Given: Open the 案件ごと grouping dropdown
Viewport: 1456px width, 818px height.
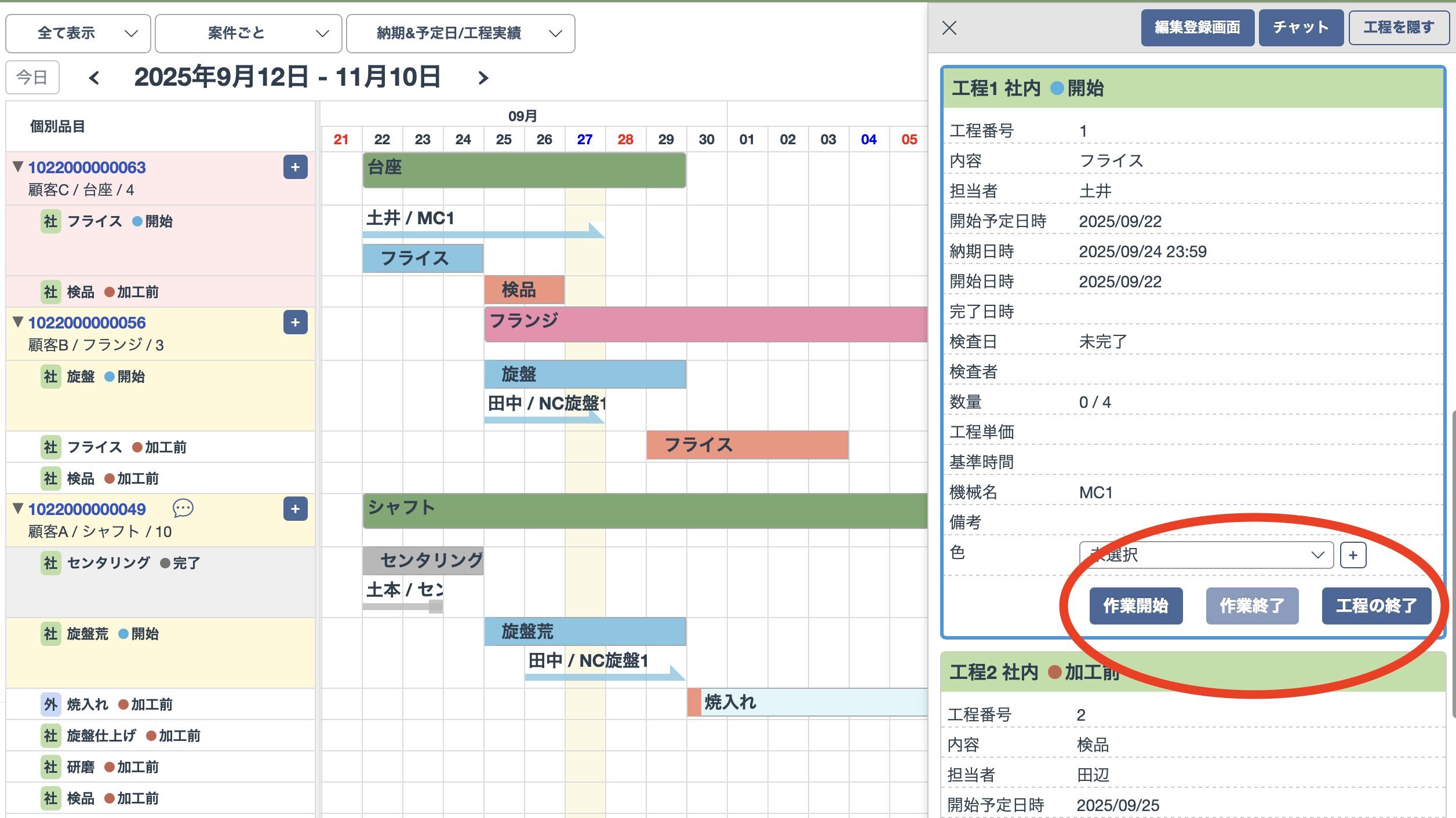Looking at the screenshot, I should 248,34.
